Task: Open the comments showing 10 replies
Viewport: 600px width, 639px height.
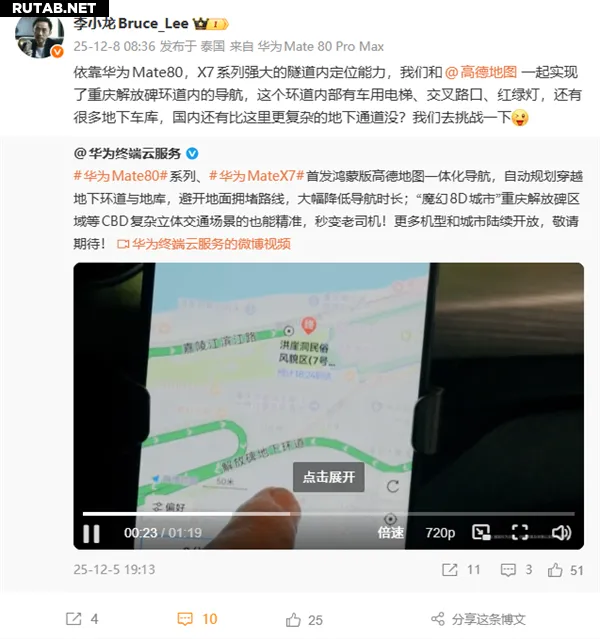Action: click(198, 619)
